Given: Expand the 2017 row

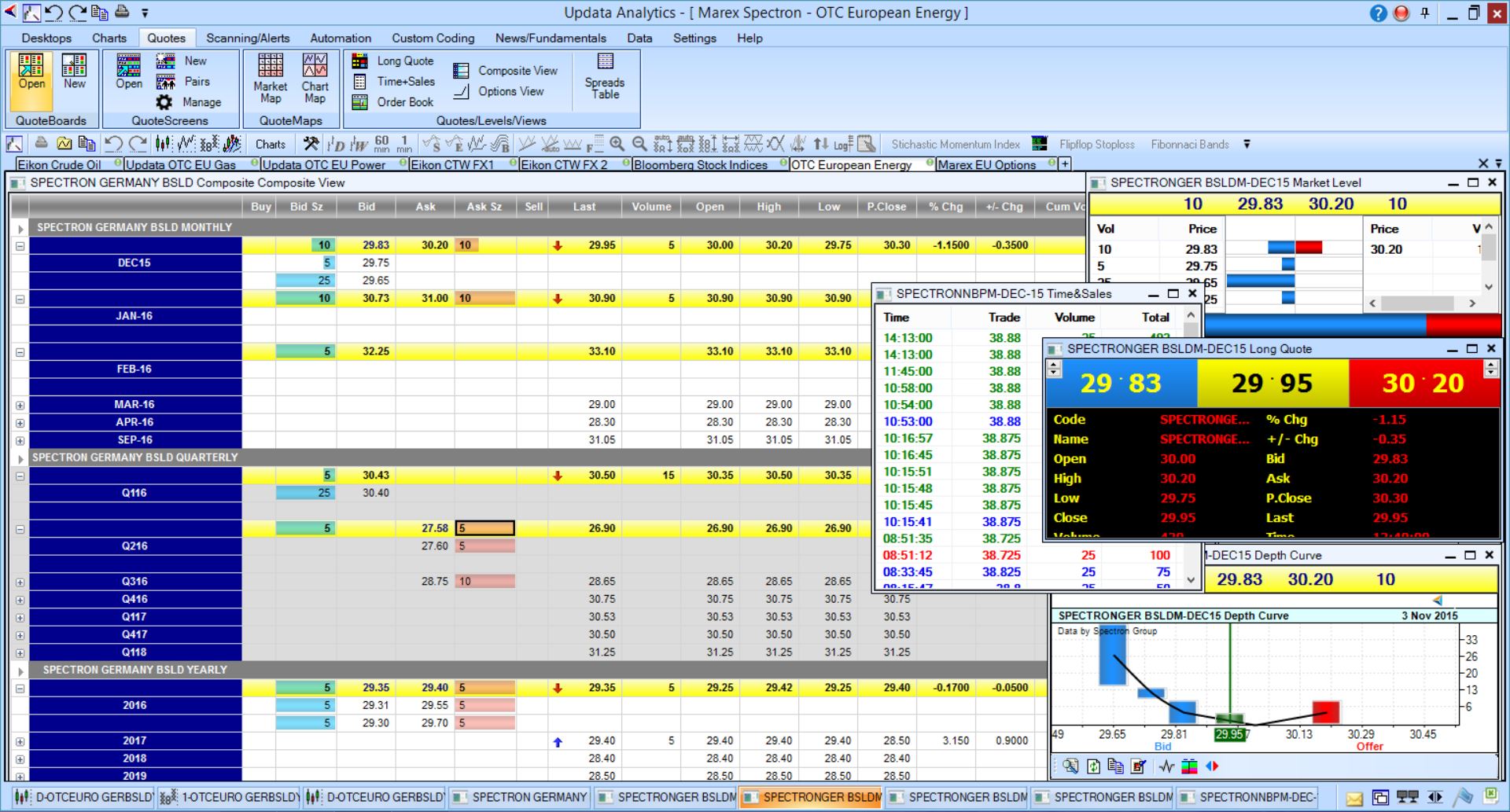Looking at the screenshot, I should click(20, 742).
